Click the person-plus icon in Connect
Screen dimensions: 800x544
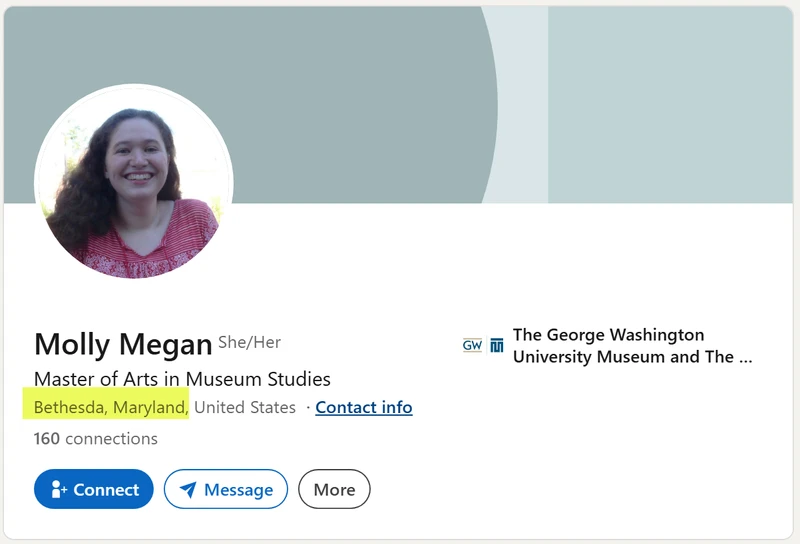pos(59,489)
